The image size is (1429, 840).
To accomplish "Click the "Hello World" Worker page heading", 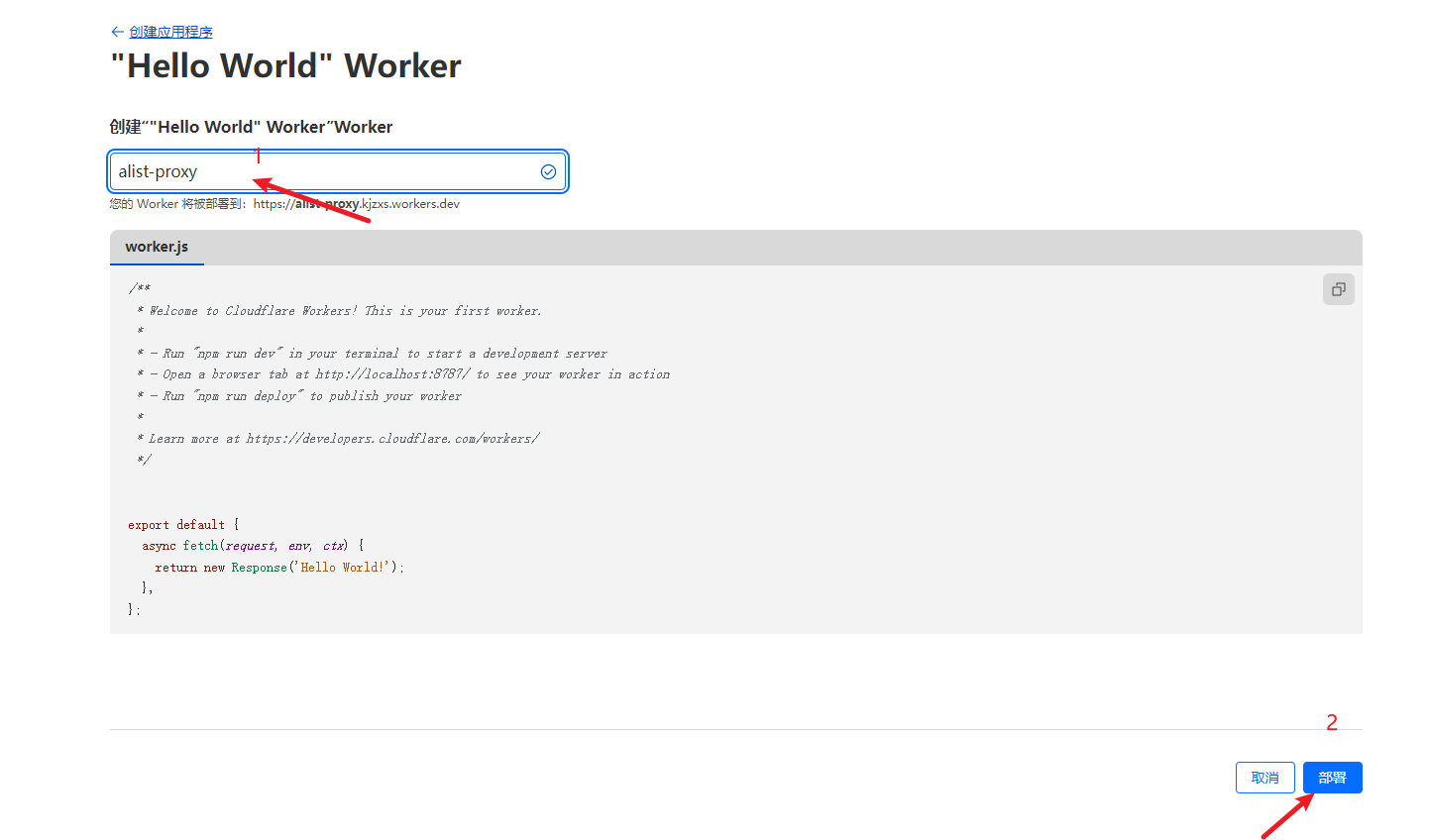I will click(285, 65).
